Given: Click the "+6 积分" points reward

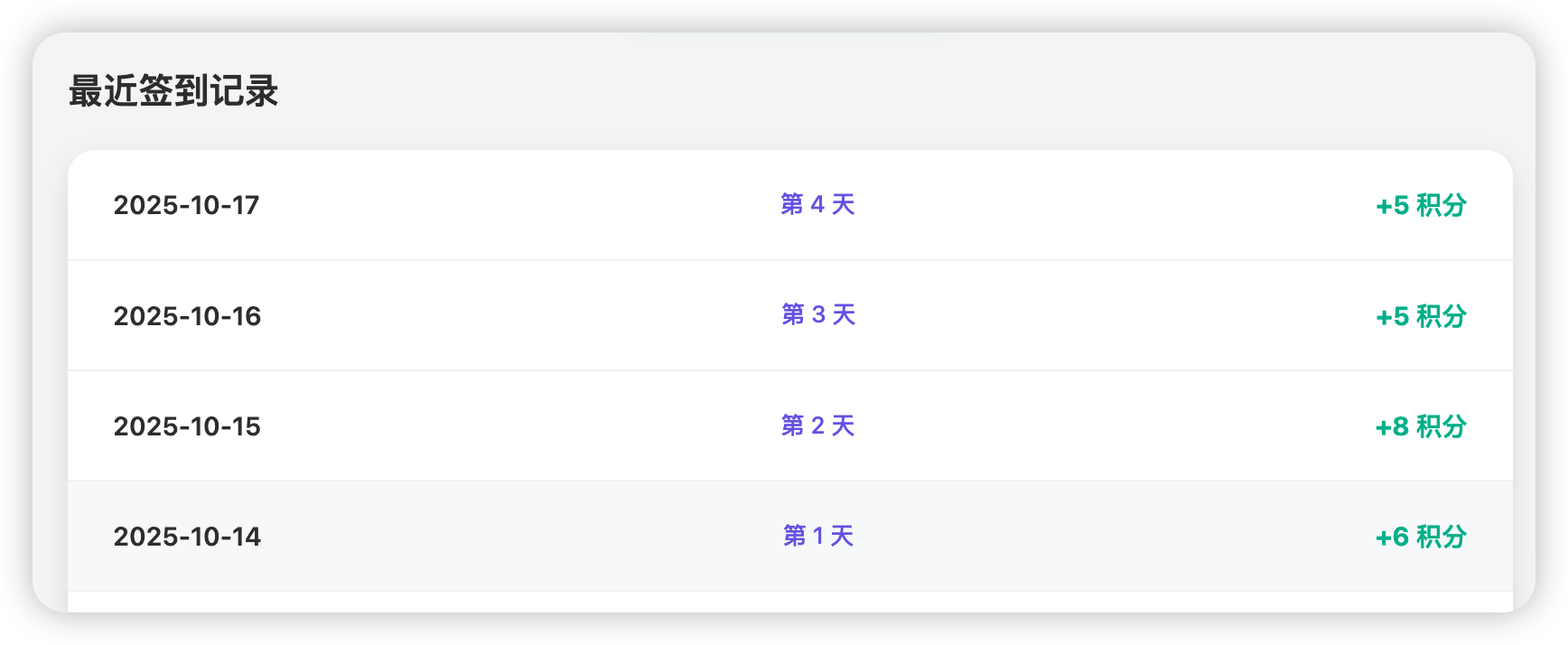Looking at the screenshot, I should [x=1420, y=537].
